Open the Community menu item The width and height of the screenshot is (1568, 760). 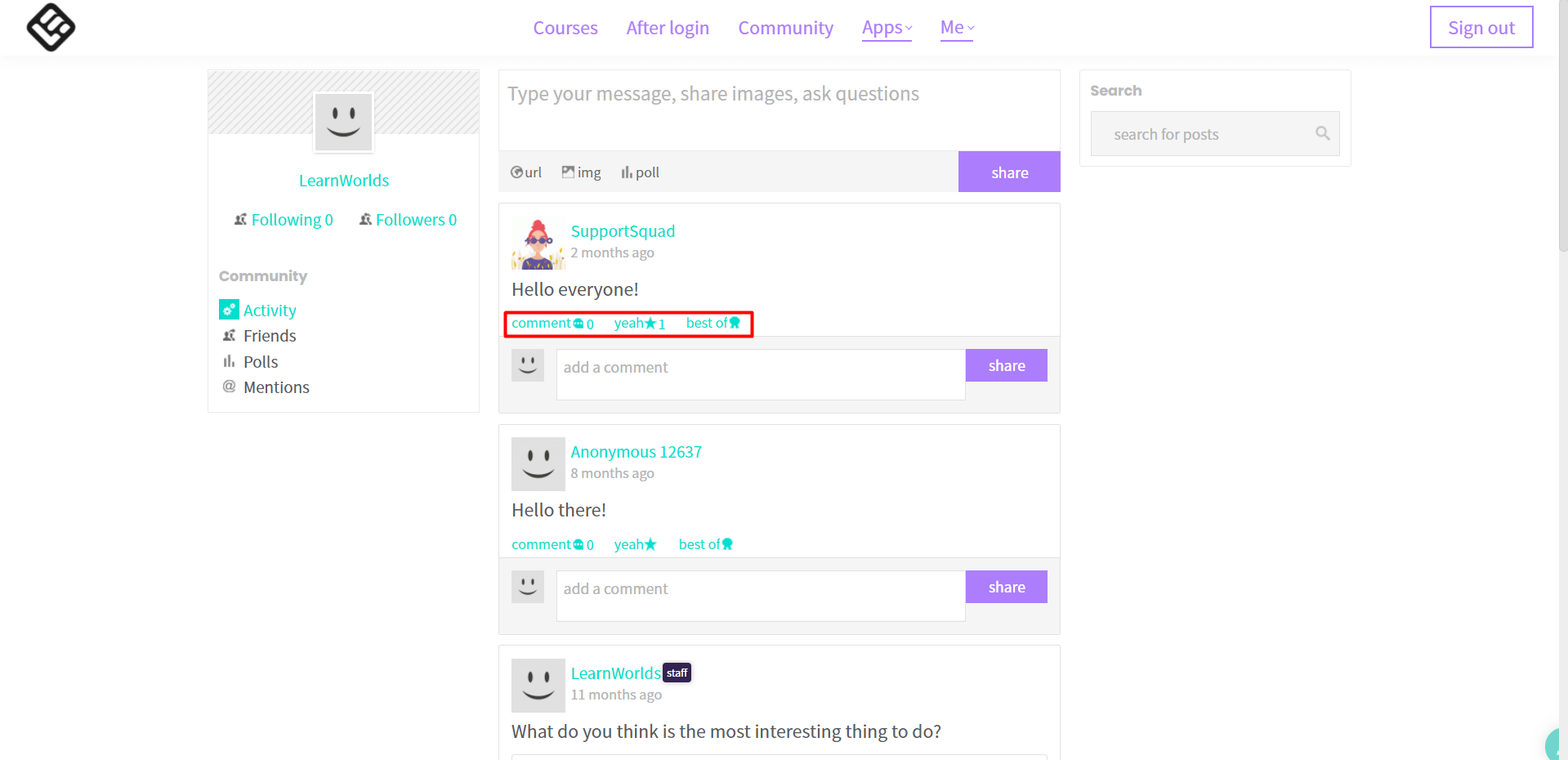[x=786, y=28]
